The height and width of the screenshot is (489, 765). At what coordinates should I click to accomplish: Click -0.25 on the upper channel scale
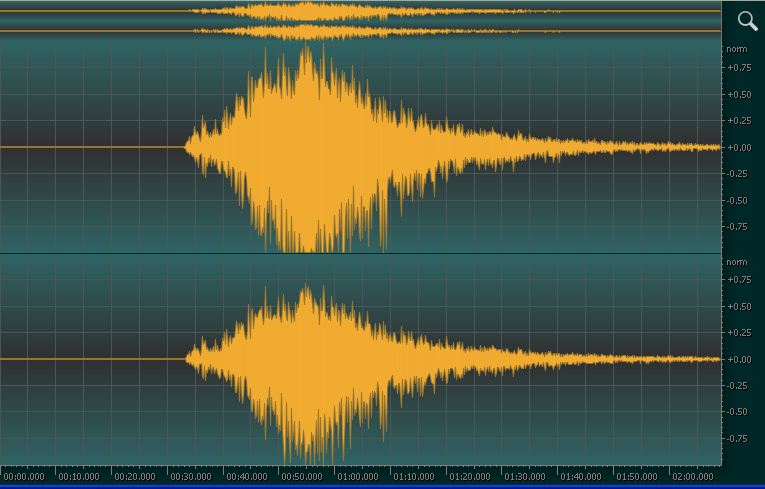tap(737, 174)
